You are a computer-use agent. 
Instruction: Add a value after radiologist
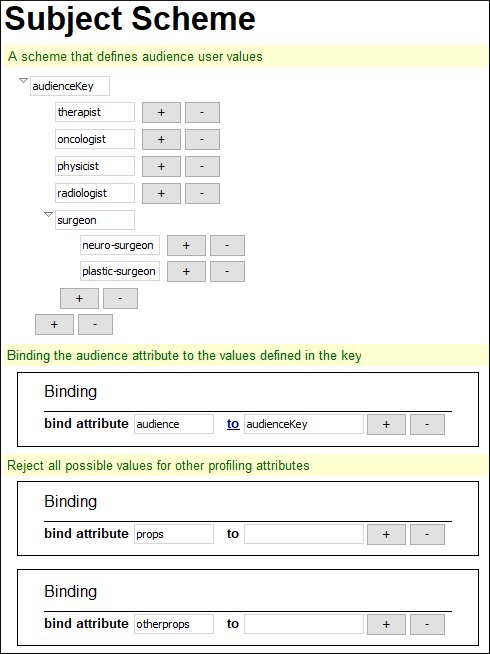(x=161, y=194)
